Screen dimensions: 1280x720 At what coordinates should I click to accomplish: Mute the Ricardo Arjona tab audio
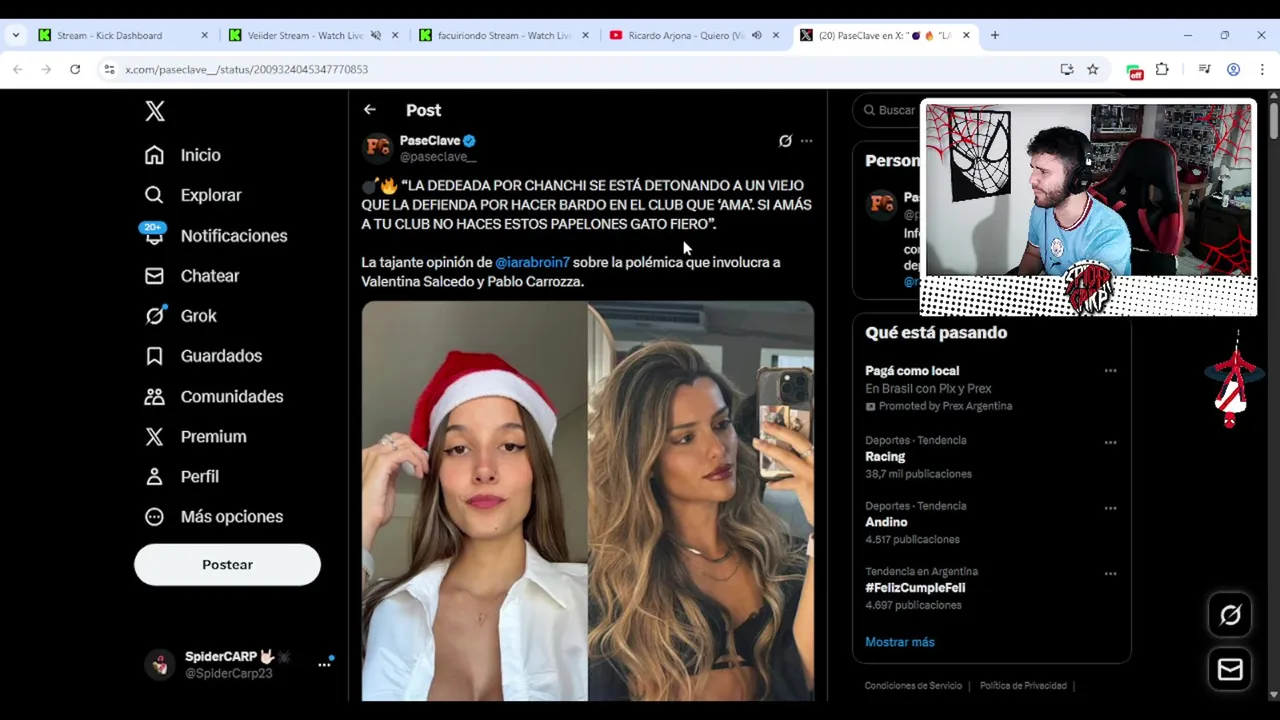tap(756, 35)
